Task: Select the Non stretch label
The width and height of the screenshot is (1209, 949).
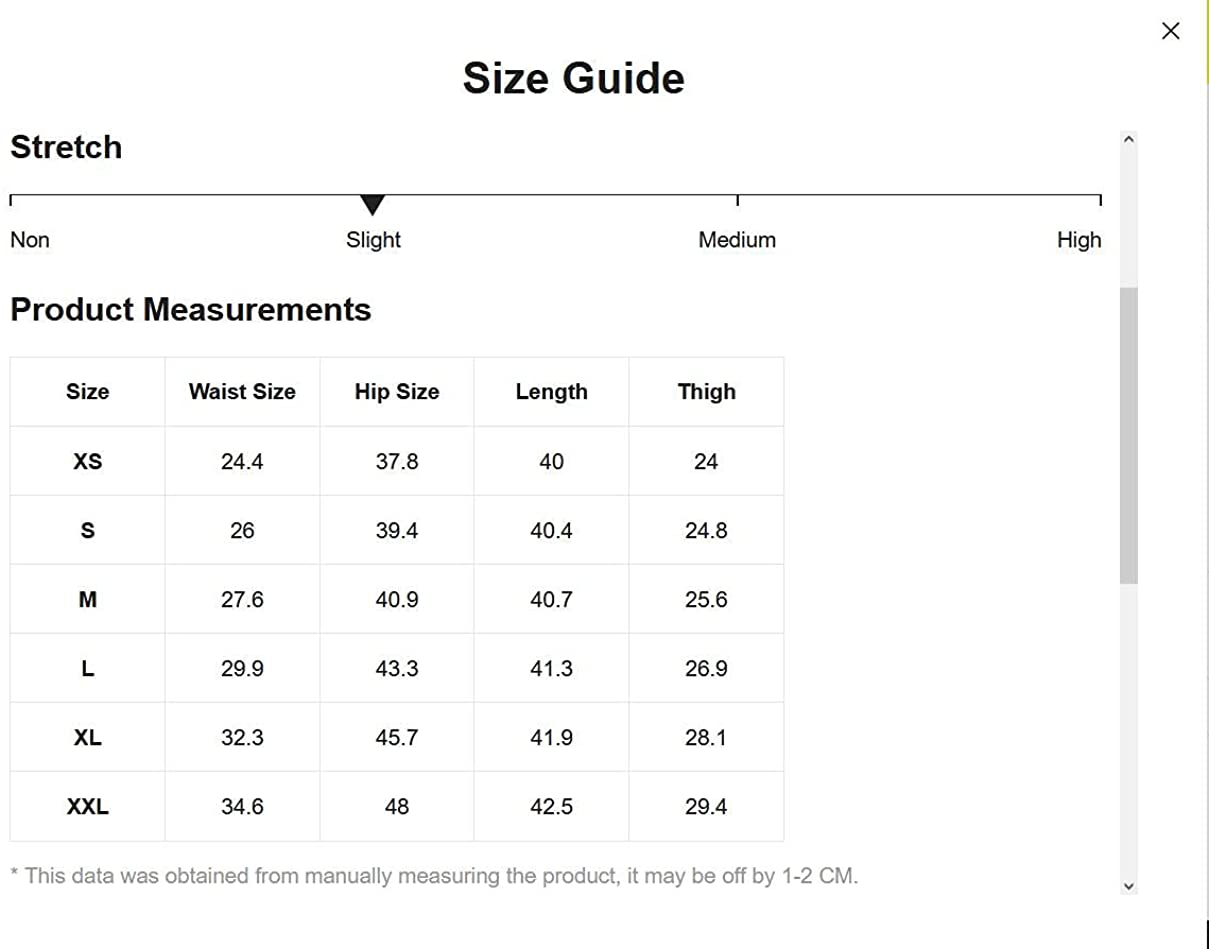Action: 30,240
